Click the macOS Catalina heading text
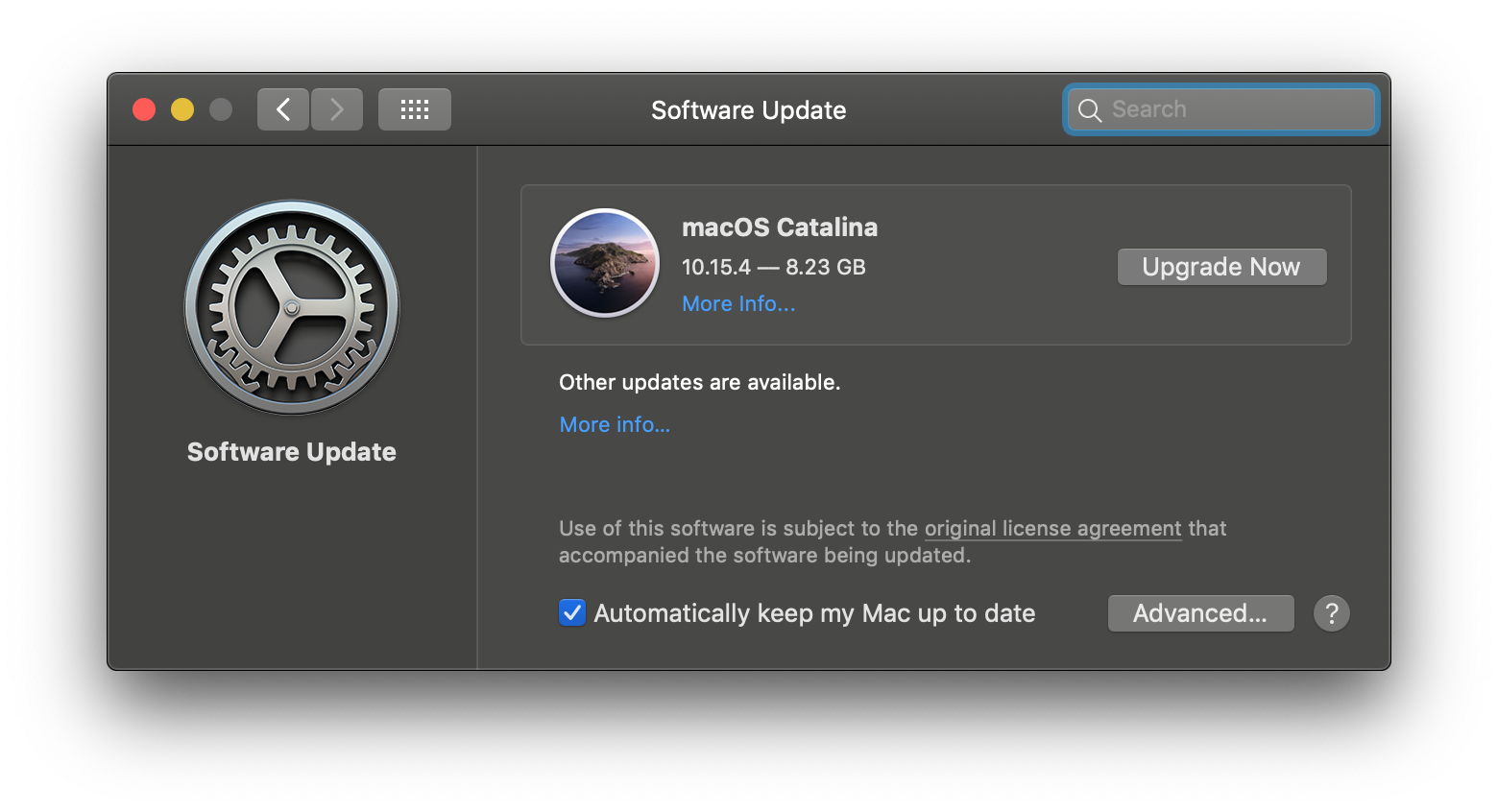The height and width of the screenshot is (812, 1498). tap(780, 227)
